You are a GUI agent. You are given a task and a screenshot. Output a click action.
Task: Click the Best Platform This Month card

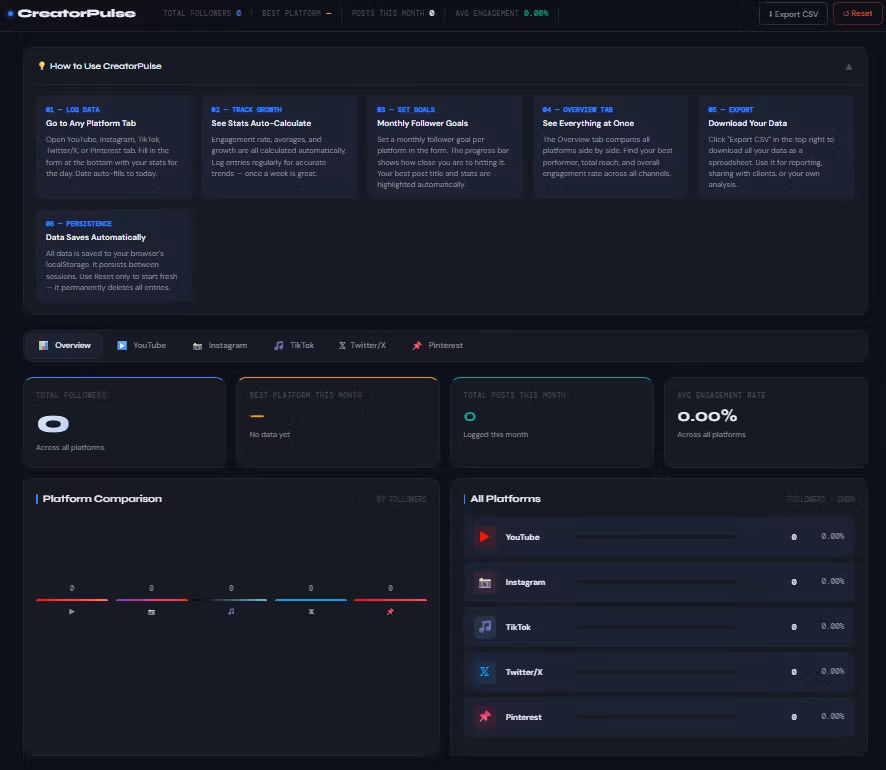click(338, 422)
